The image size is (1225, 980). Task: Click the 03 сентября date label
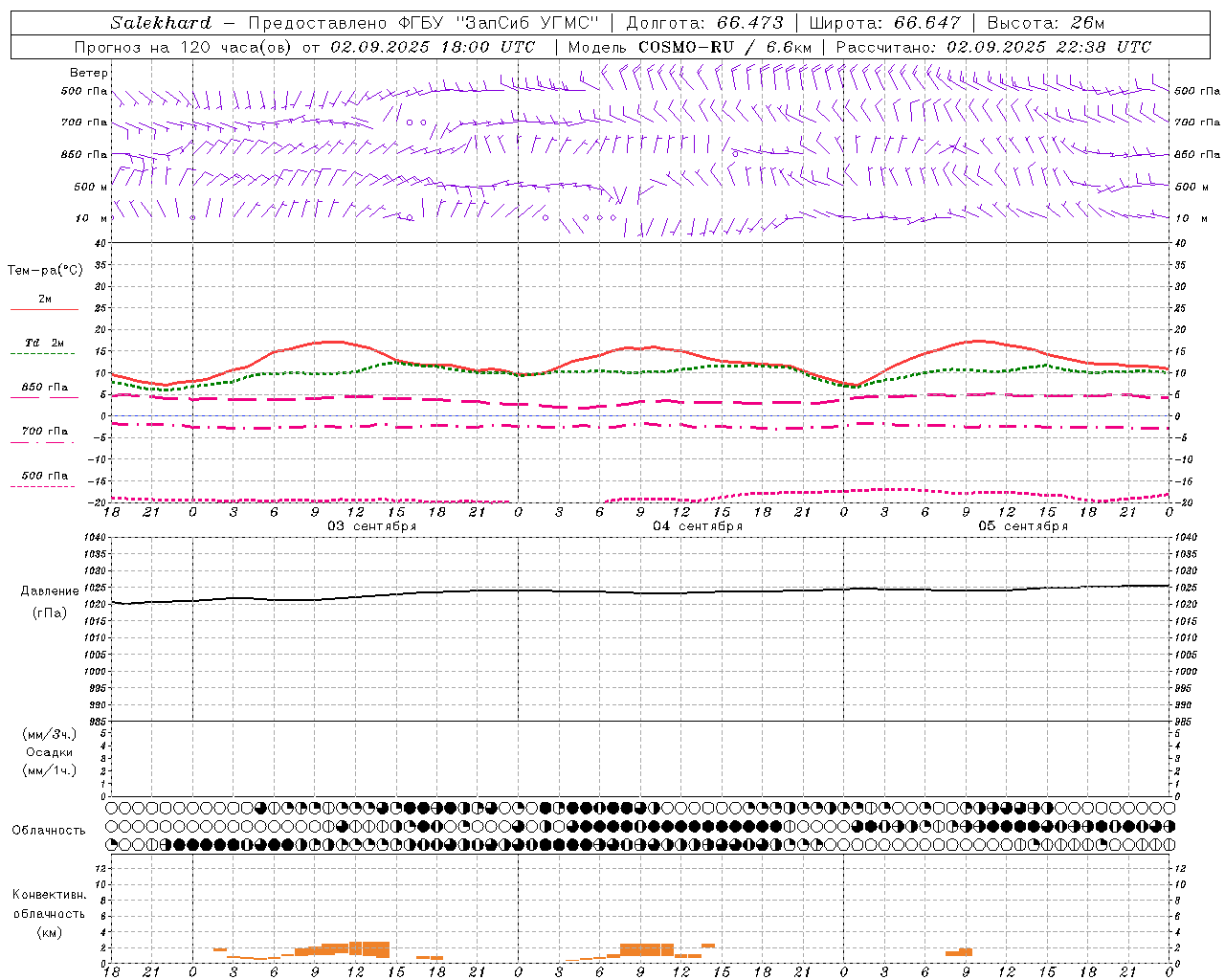[x=372, y=525]
